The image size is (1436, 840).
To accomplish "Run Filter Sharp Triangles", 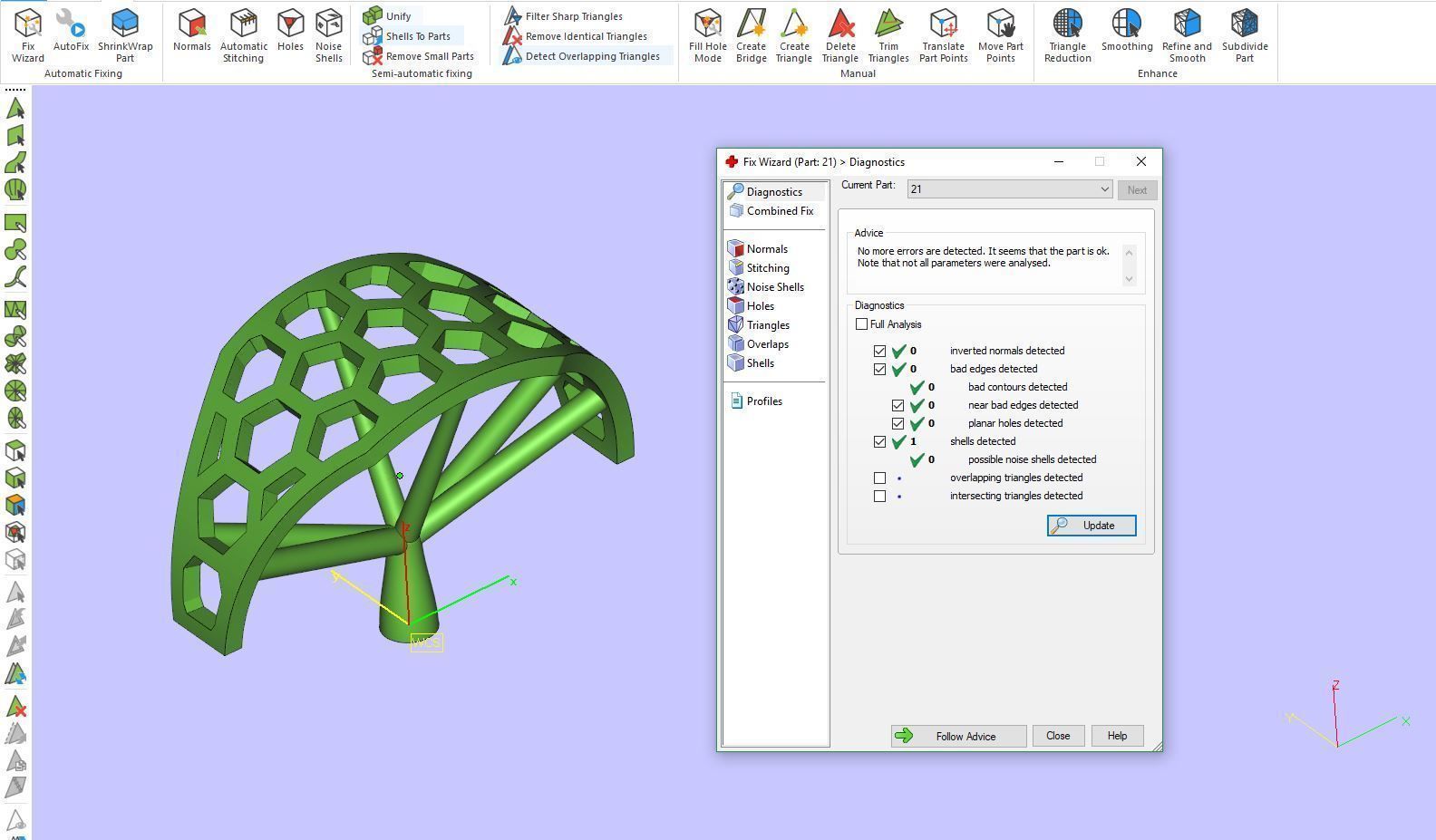I will click(564, 16).
